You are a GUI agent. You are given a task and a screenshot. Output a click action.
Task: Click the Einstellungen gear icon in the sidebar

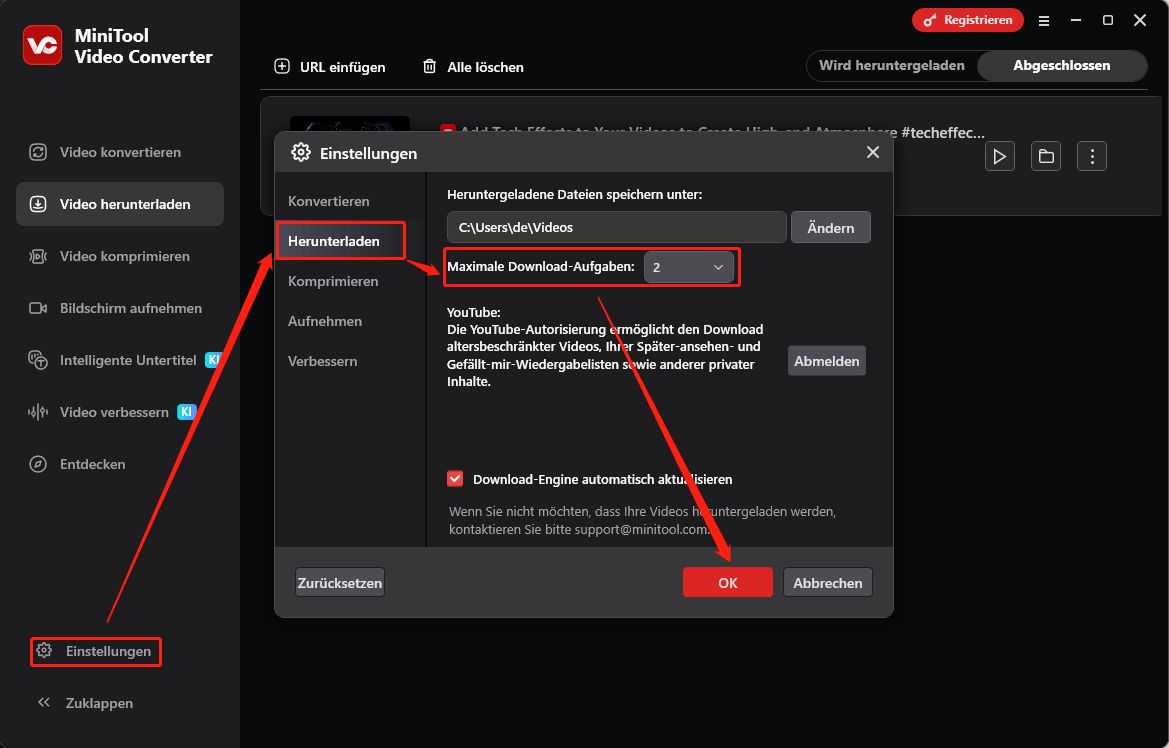coord(44,651)
